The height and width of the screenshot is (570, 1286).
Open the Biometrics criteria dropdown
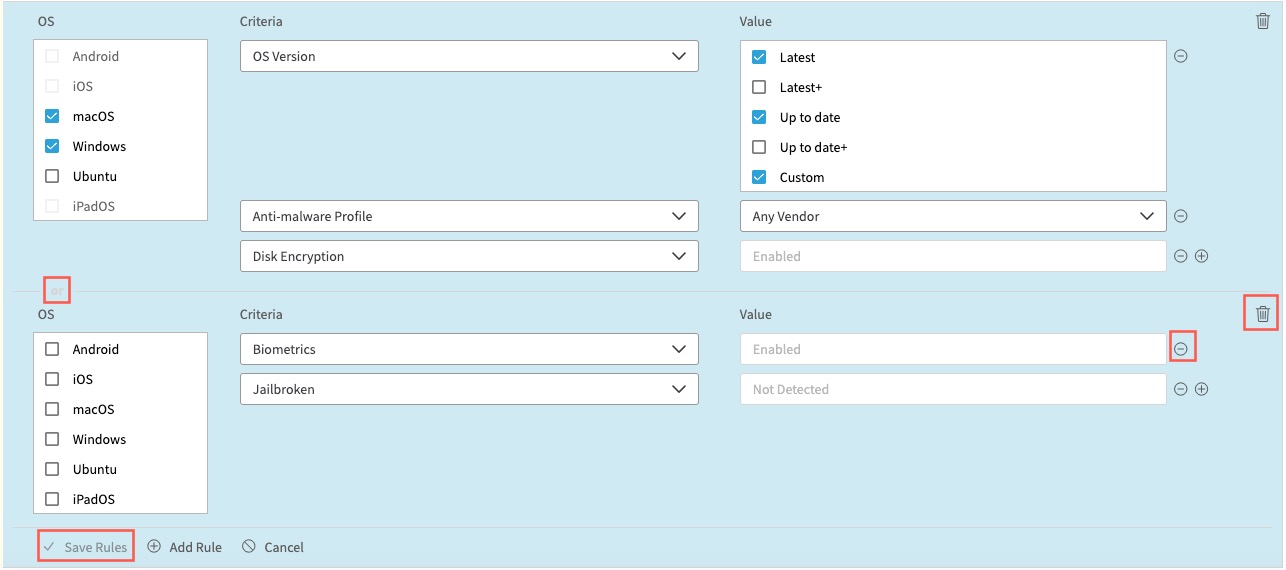[469, 349]
